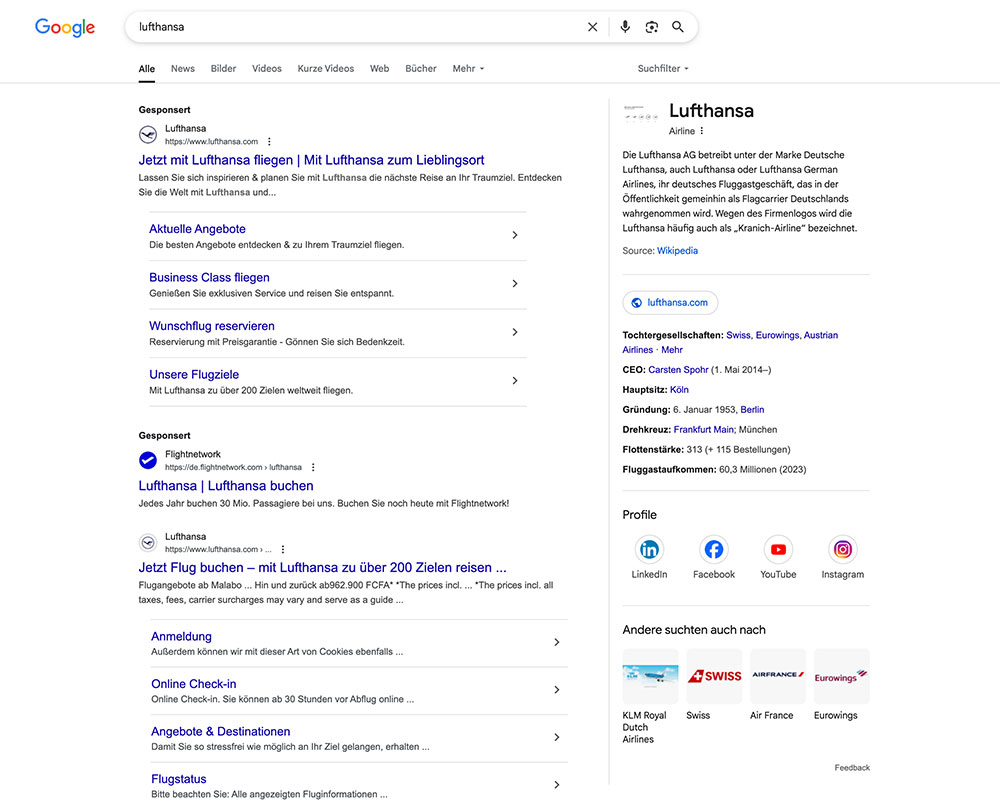Open more options next to Airline label
This screenshot has width=1000, height=811.
[702, 131]
